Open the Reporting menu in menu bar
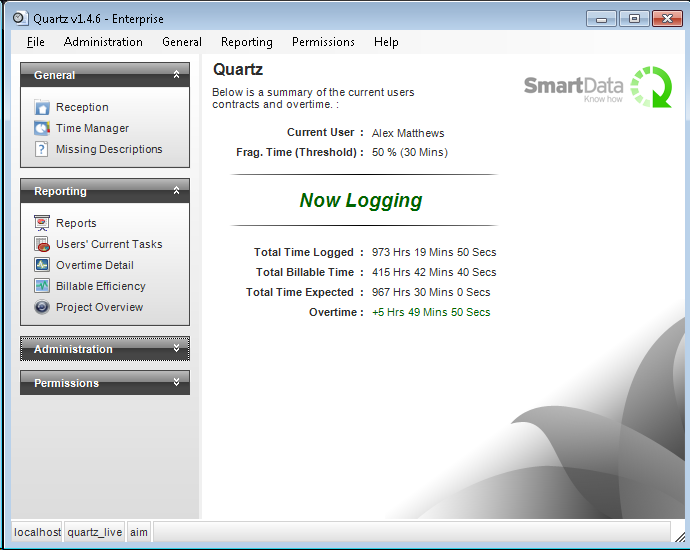 point(246,42)
